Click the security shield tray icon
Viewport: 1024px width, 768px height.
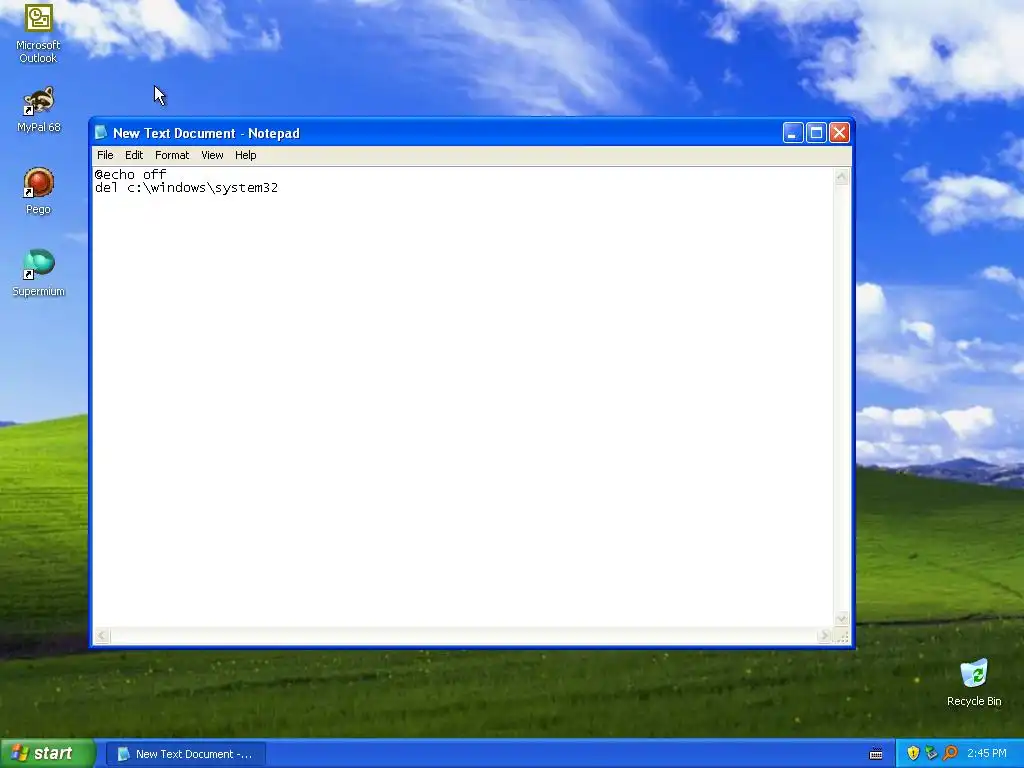[913, 753]
